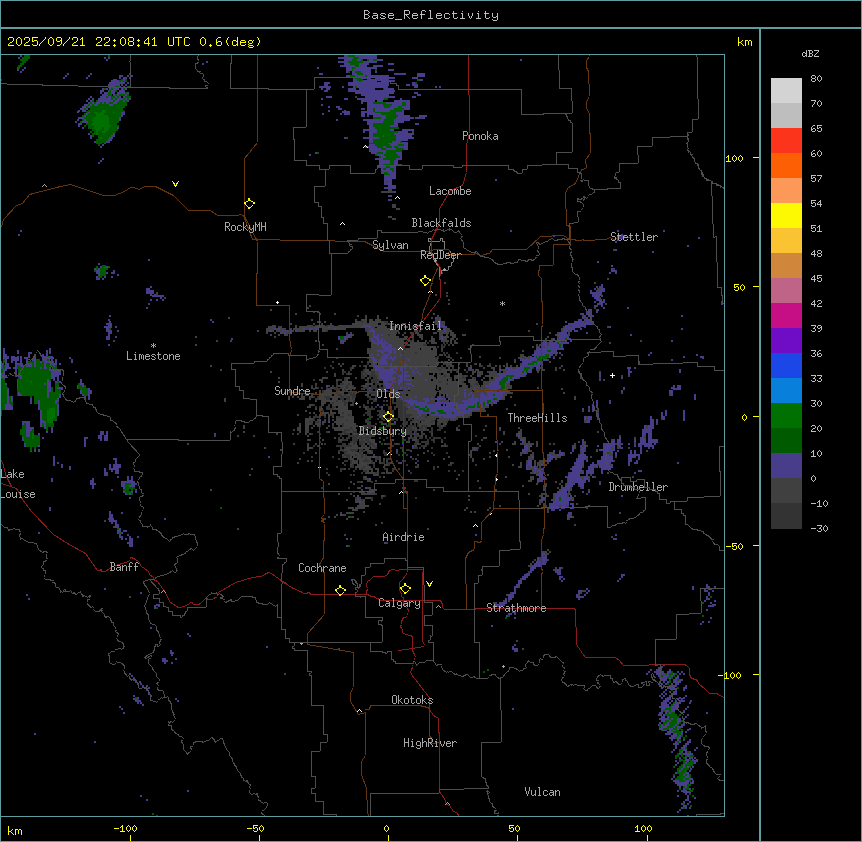
Task: Click the asterisk marker above Limestone
Action: [x=153, y=345]
